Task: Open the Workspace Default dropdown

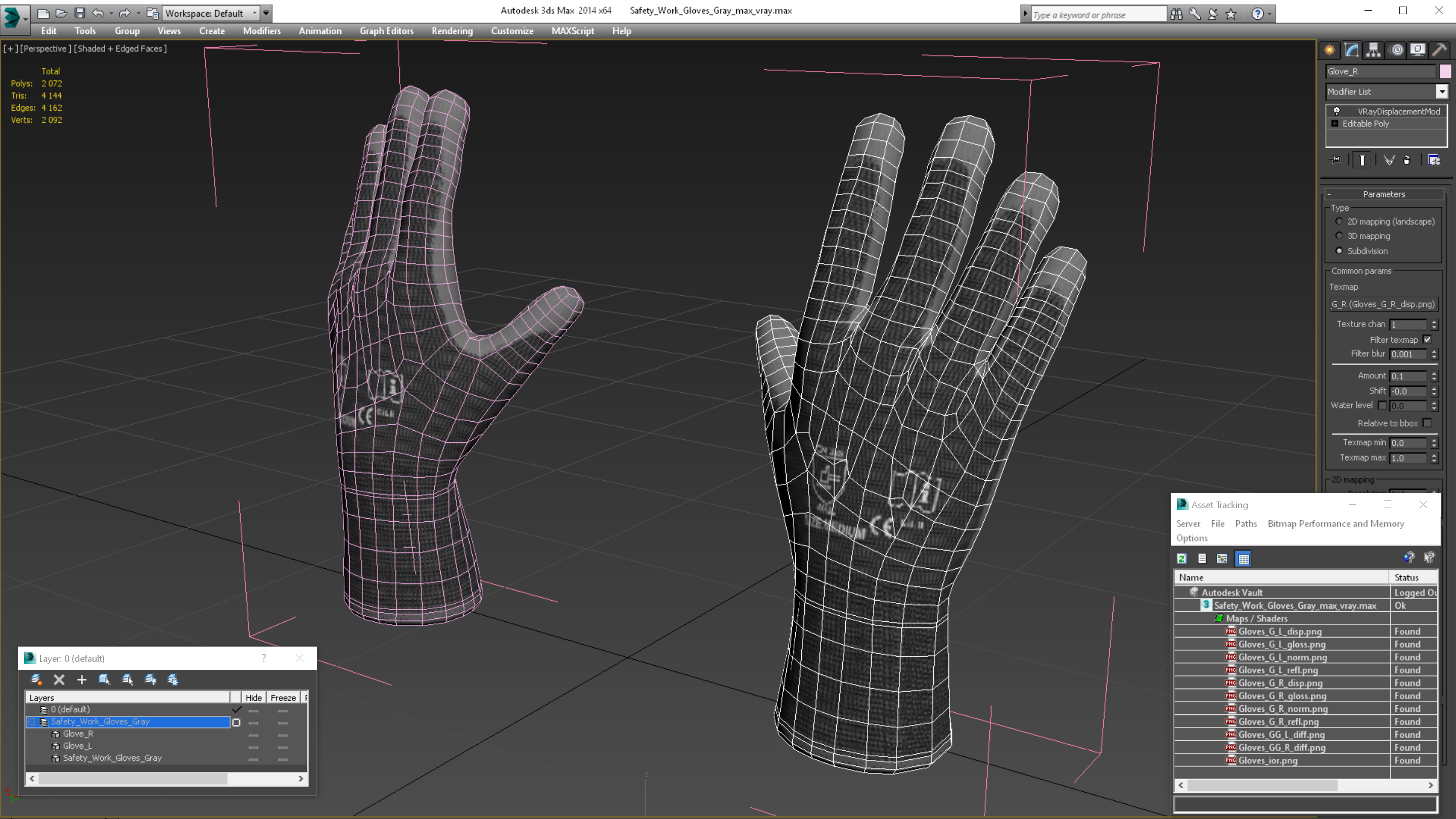Action: [x=254, y=13]
